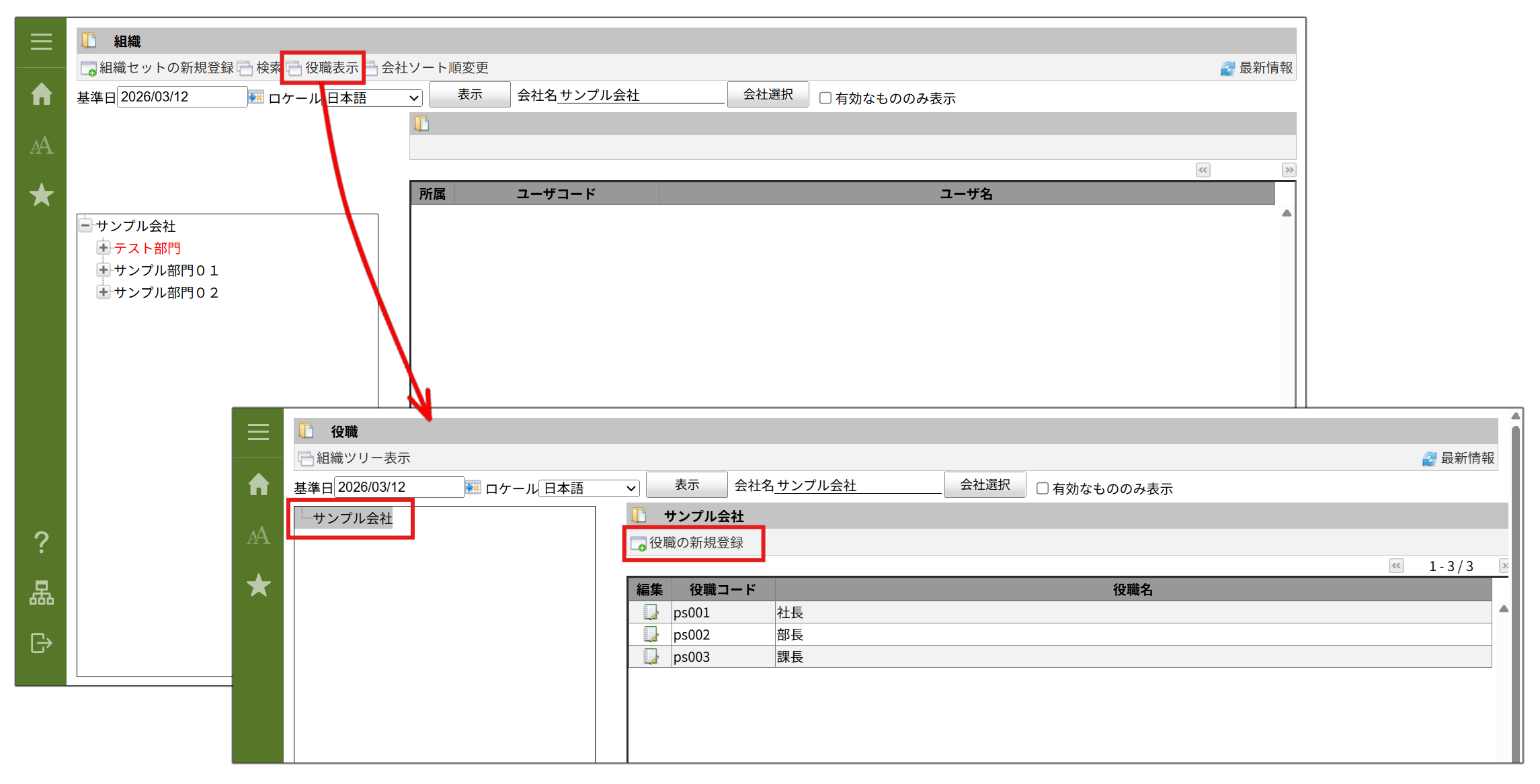The image size is (1540, 784).
Task: Click 役職の新規登録 menu item
Action: [x=695, y=543]
